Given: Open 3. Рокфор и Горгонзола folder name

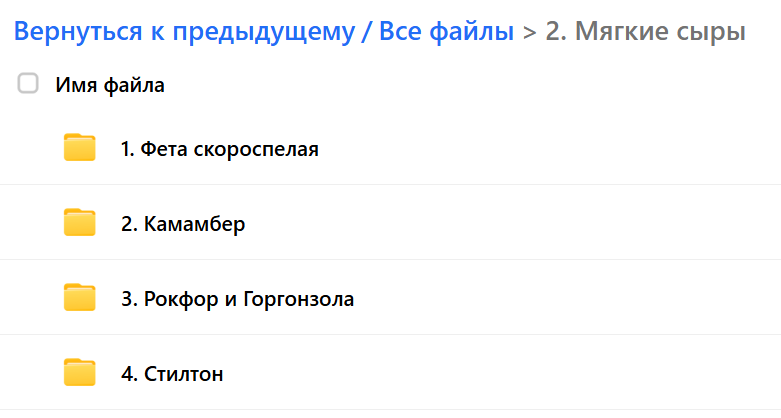Looking at the screenshot, I should pos(237,299).
